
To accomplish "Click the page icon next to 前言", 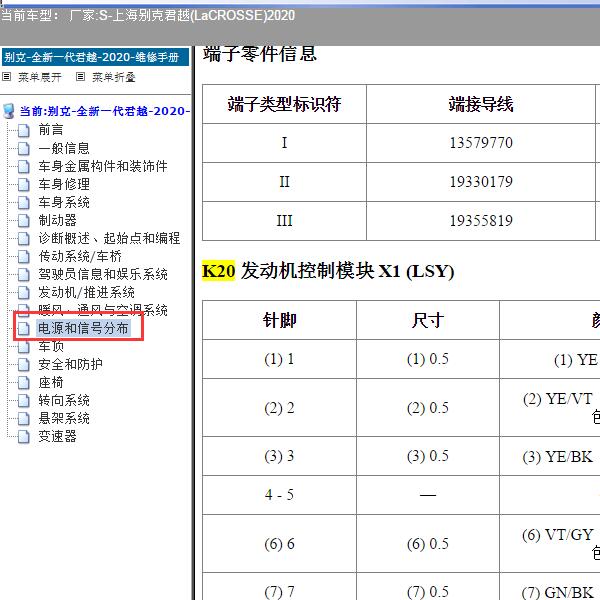I will click(24, 130).
